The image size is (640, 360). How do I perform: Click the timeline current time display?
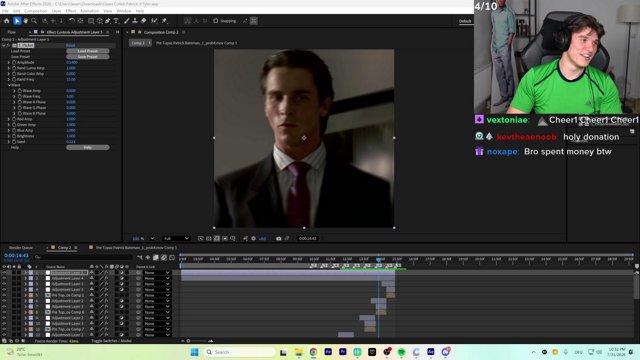point(16,256)
